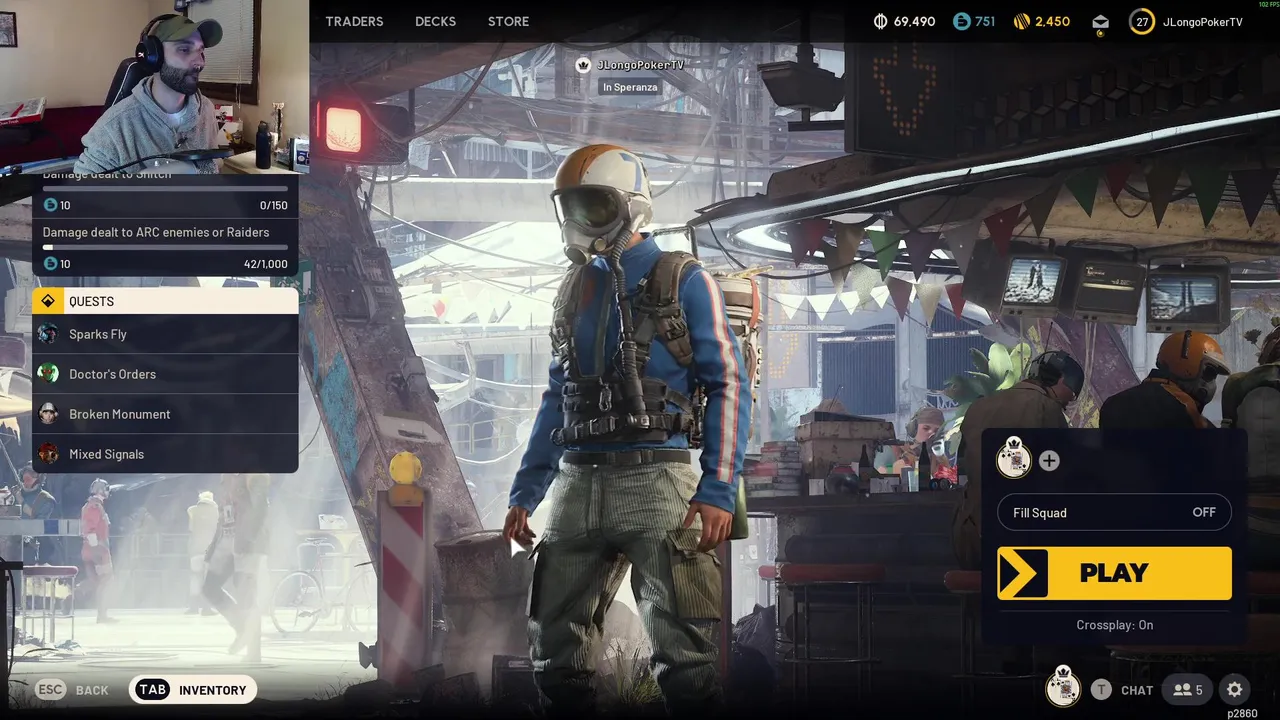The image size is (1280, 720).
Task: Open the Mixed Signals quest
Action: pyautogui.click(x=165, y=454)
